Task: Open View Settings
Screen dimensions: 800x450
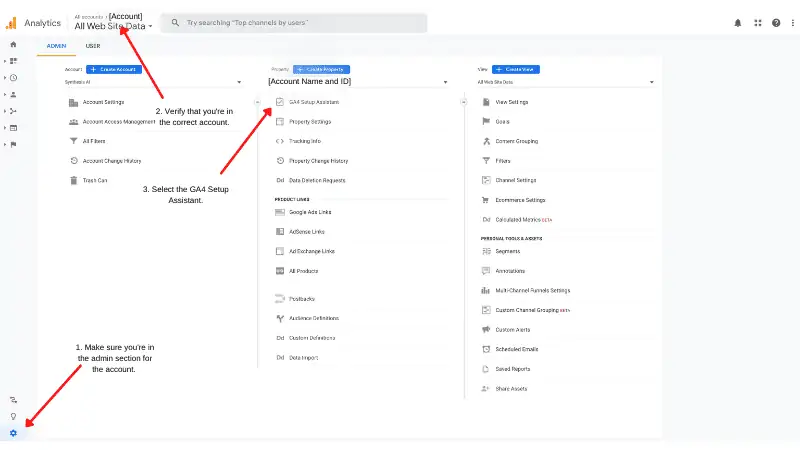Action: tap(512, 102)
